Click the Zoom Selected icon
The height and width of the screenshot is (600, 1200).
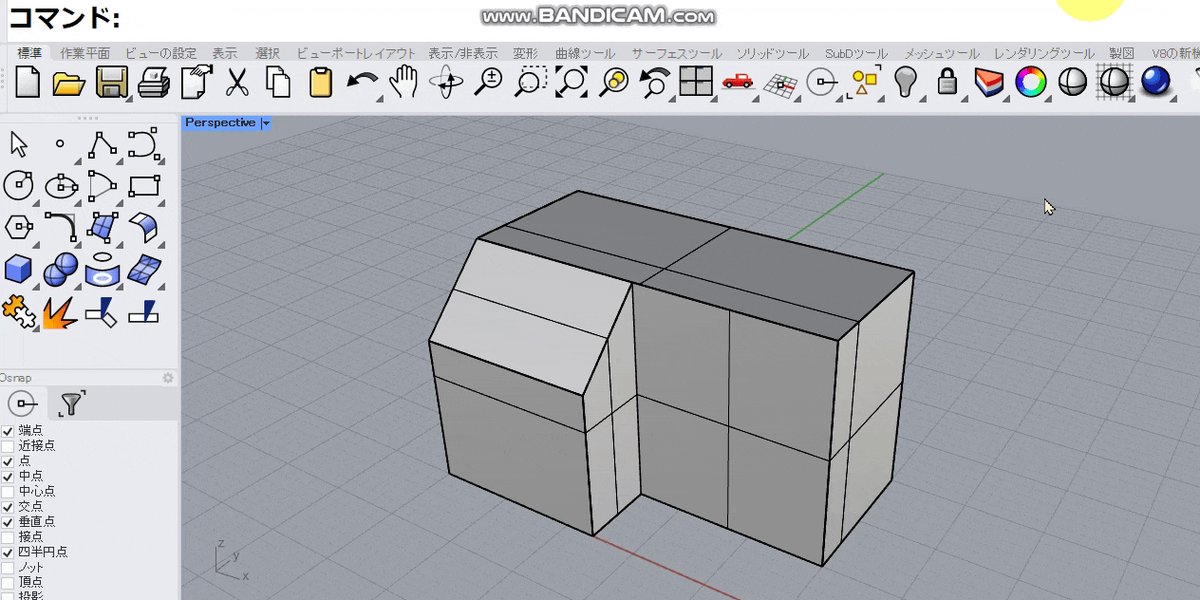coord(613,82)
